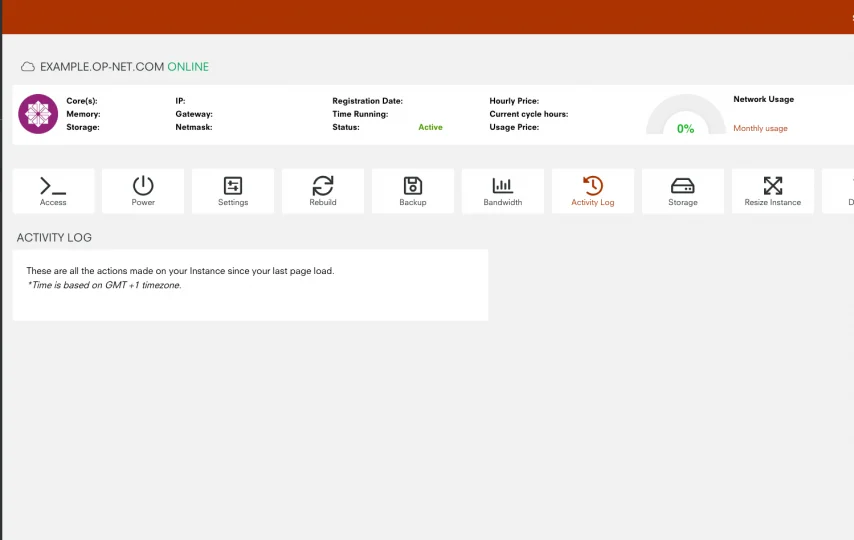Click the Netmask label
Viewport: 854px width, 540px height.
click(194, 127)
